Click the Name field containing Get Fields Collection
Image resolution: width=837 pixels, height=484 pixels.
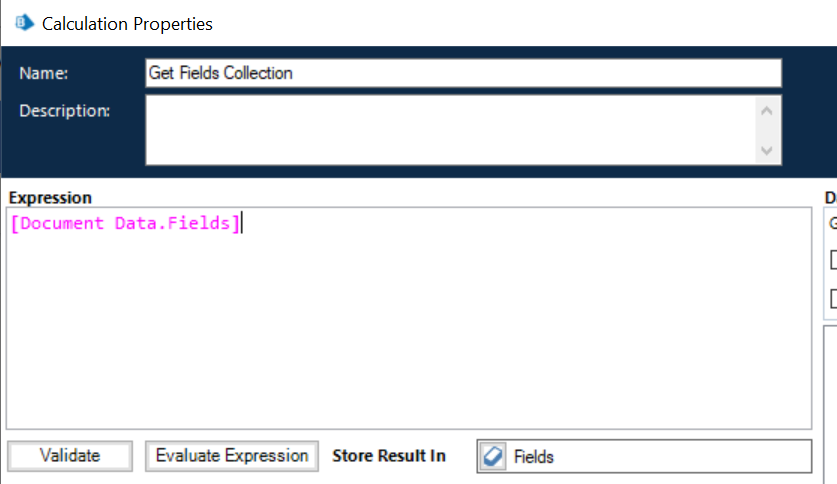point(462,73)
